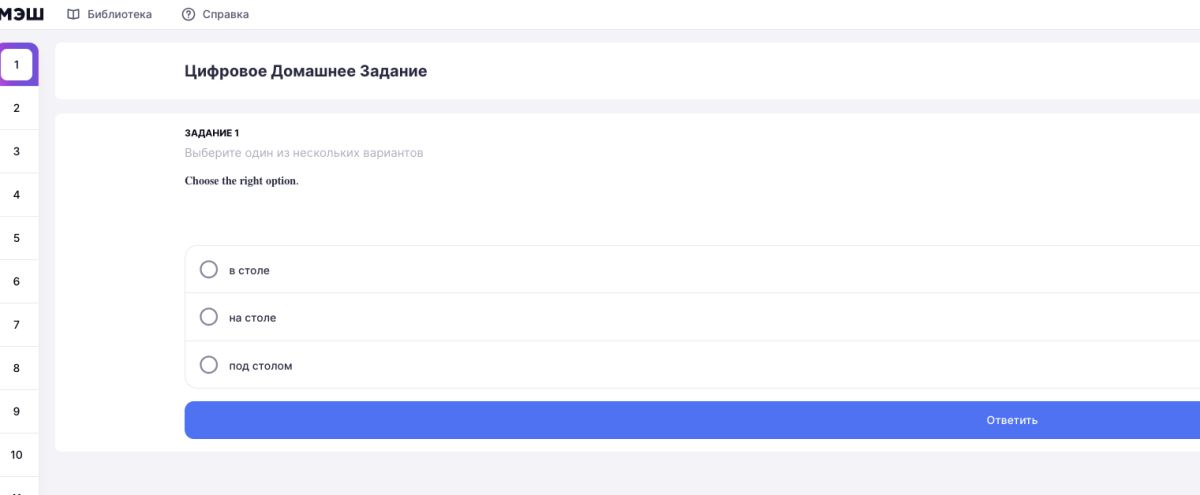The height and width of the screenshot is (495, 1200).
Task: Select the "под столом" radio option
Action: (x=209, y=365)
